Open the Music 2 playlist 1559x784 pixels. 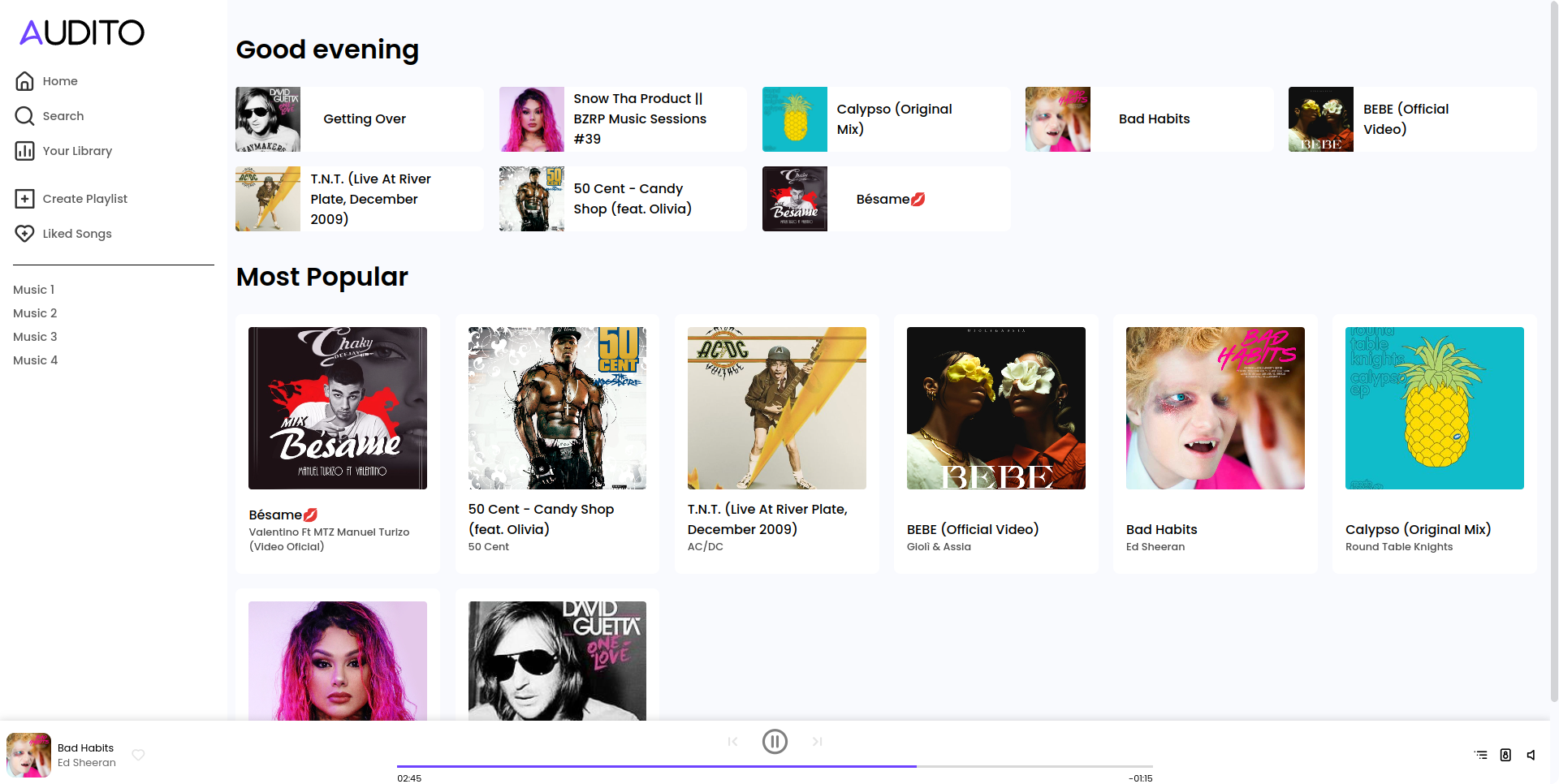[35, 313]
